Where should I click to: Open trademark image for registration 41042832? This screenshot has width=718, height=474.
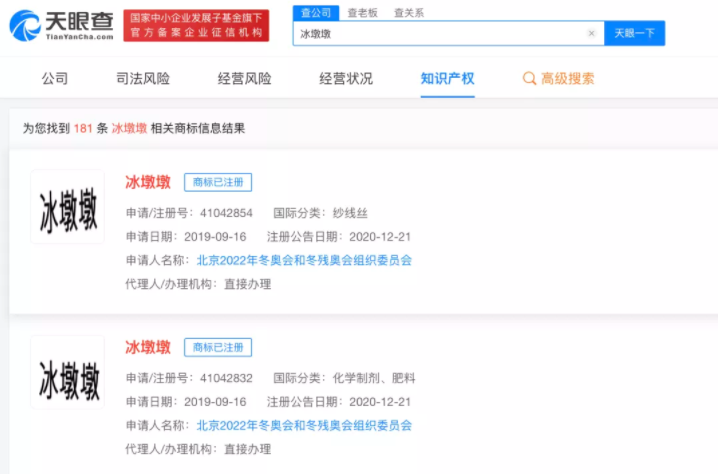pos(67,372)
